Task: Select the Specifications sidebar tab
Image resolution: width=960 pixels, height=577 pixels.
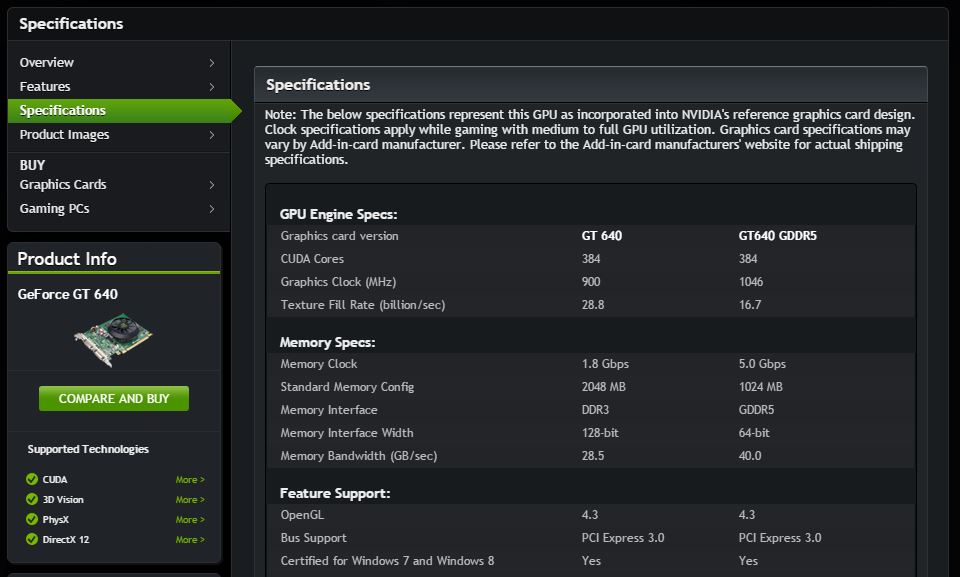Action: click(63, 111)
